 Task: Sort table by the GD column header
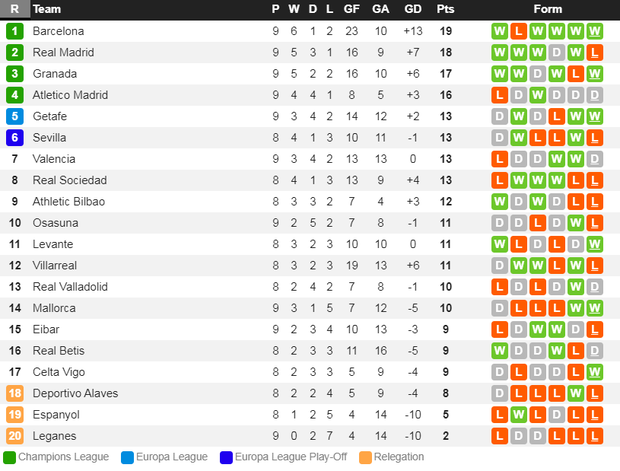click(x=413, y=9)
